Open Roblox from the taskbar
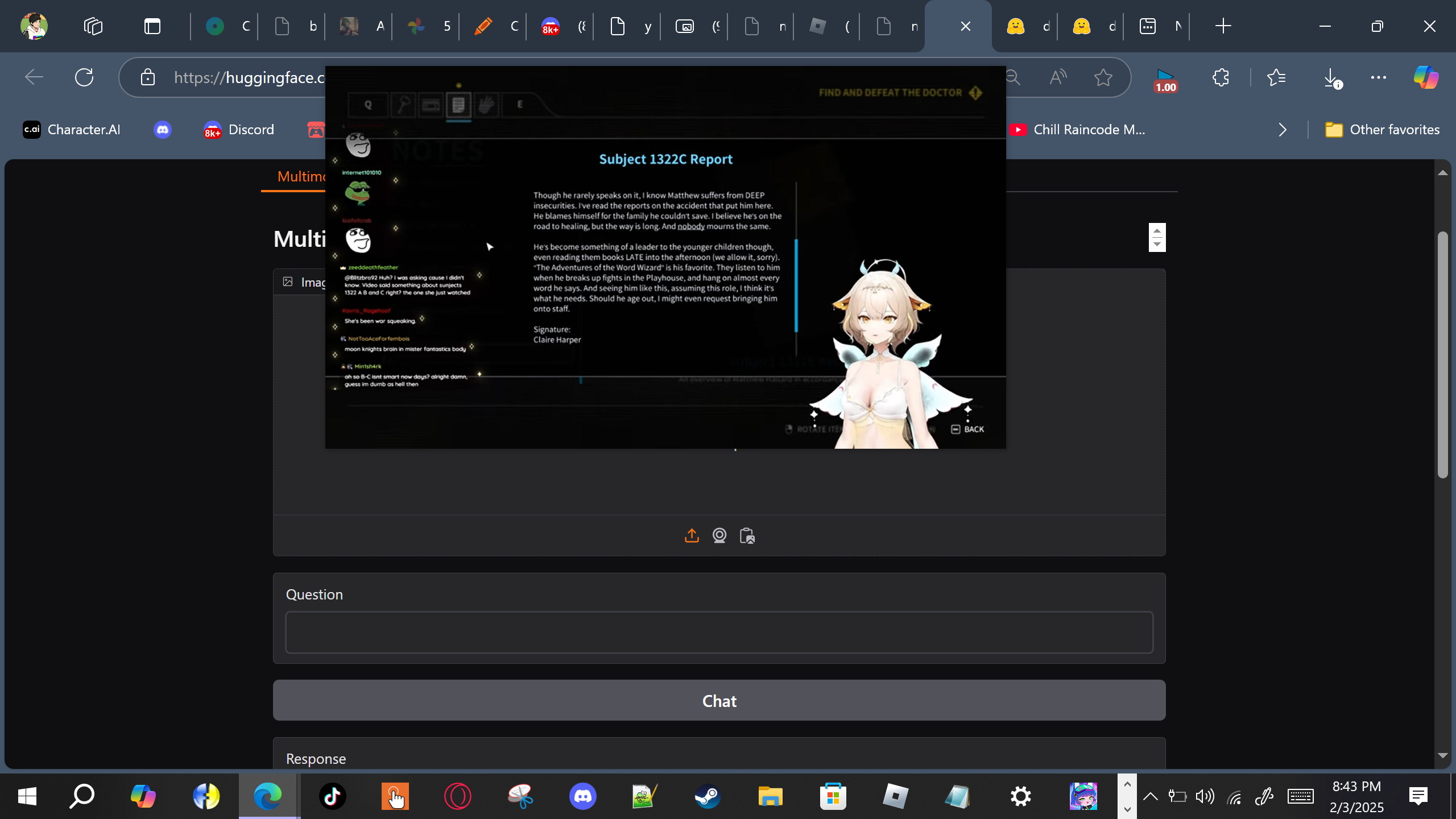 click(x=896, y=796)
